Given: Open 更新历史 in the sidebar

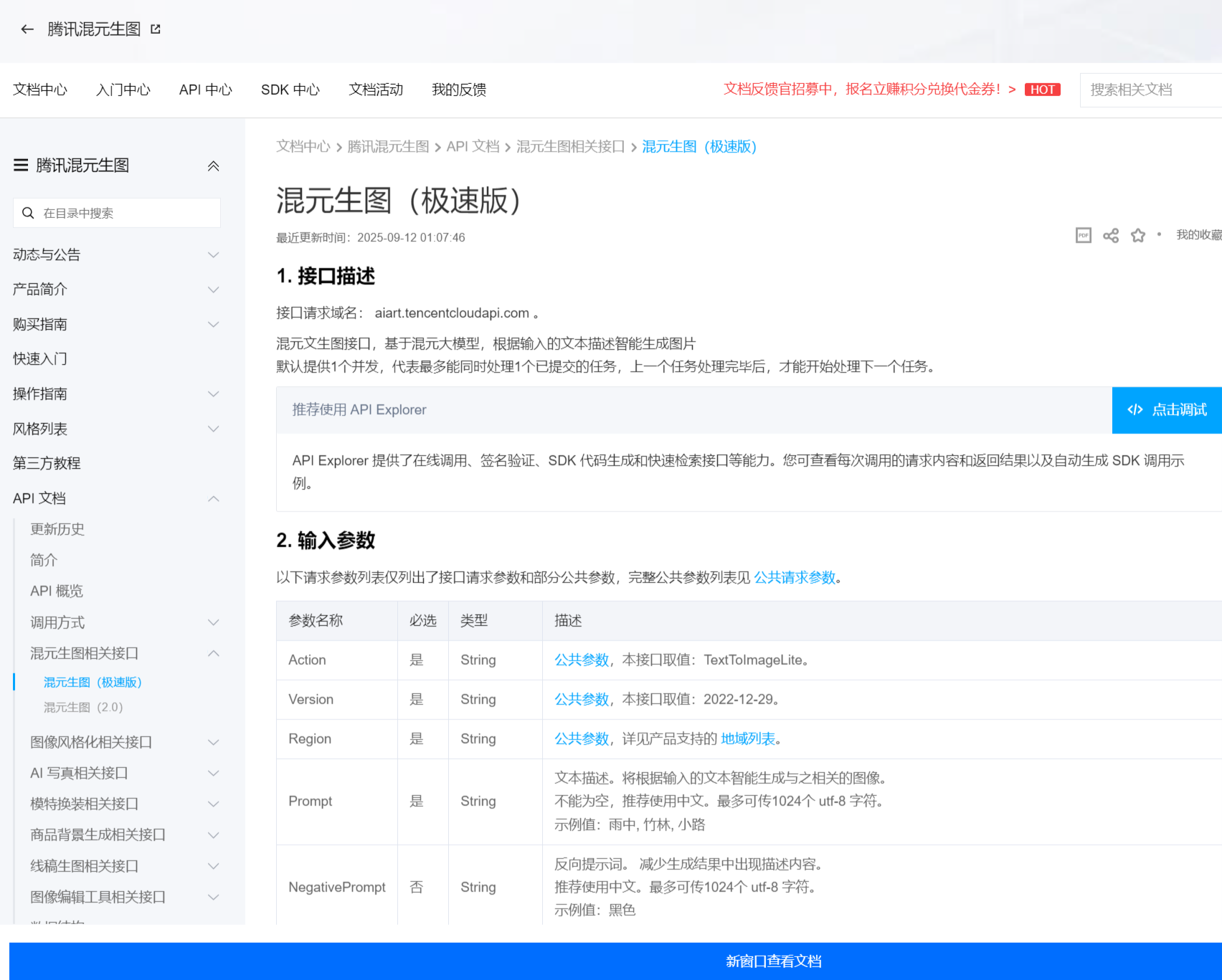Looking at the screenshot, I should click(x=57, y=530).
